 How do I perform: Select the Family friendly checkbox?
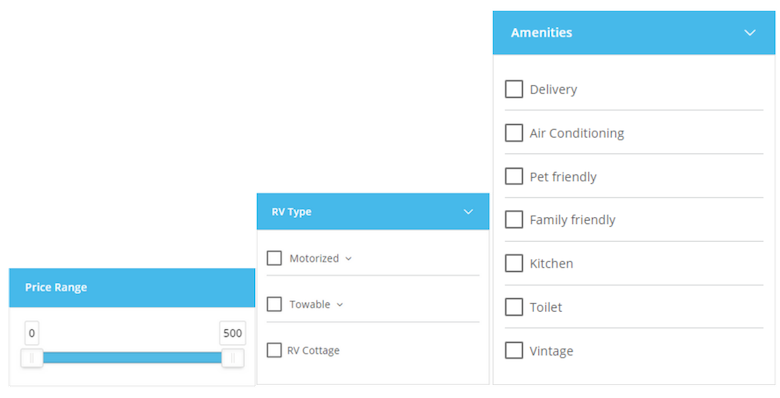[514, 219]
